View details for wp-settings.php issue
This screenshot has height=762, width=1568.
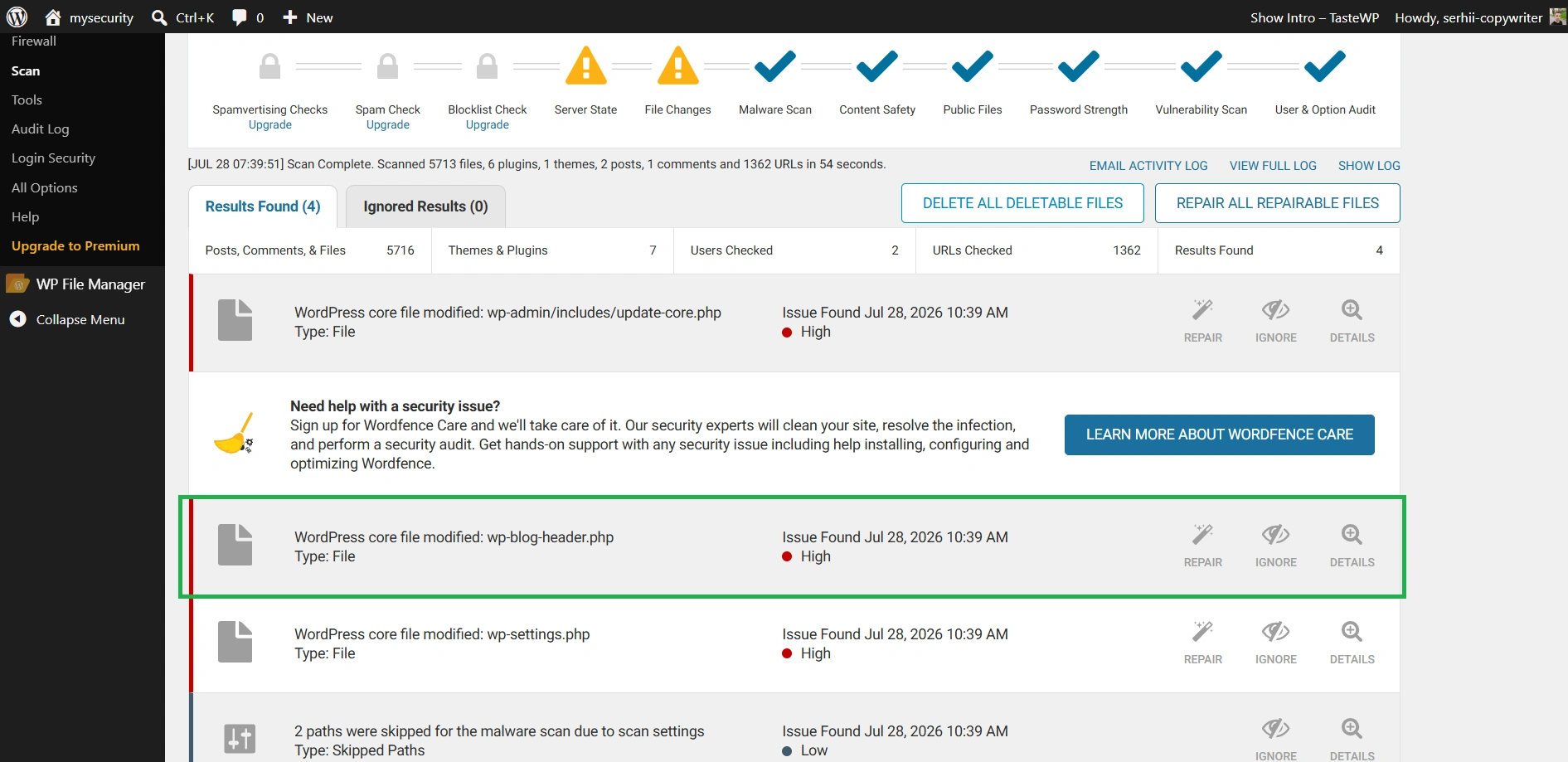pos(1352,643)
